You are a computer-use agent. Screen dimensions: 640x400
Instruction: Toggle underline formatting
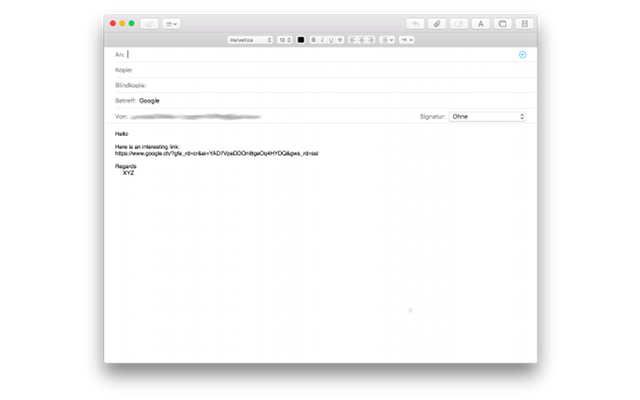coord(331,40)
